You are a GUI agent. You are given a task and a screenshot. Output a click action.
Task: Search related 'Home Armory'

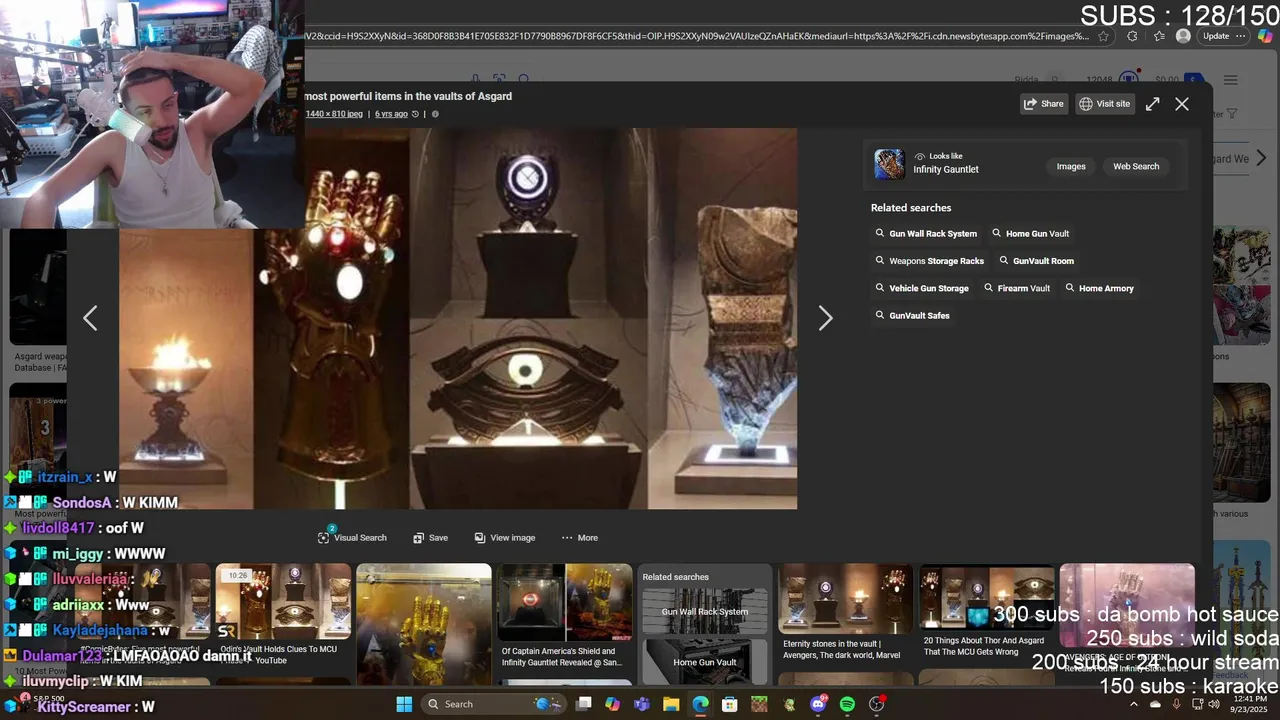coord(1099,288)
